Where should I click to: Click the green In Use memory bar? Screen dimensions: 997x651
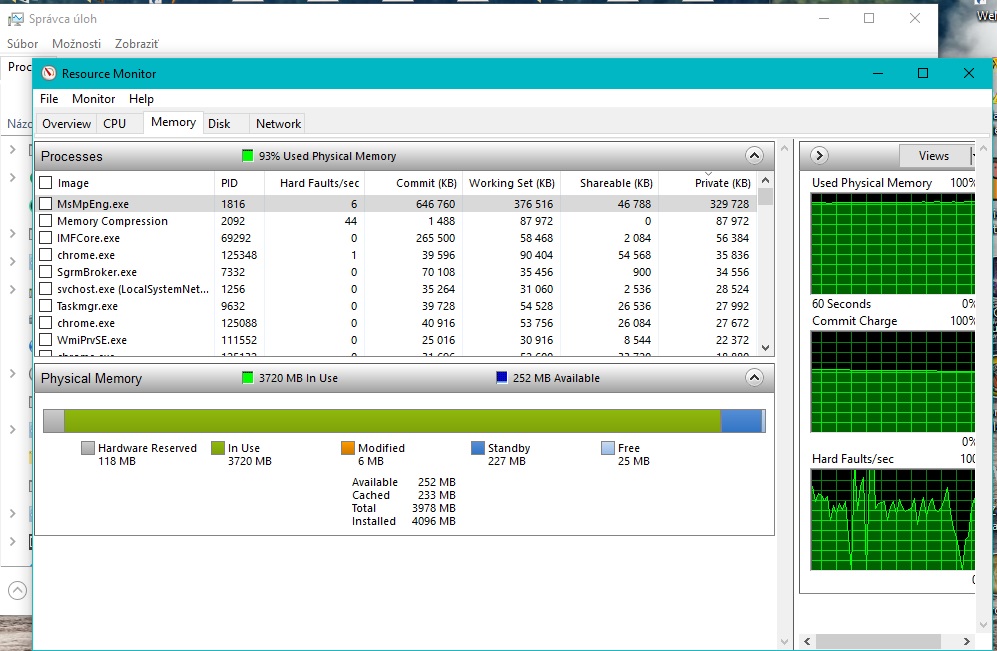[x=390, y=421]
